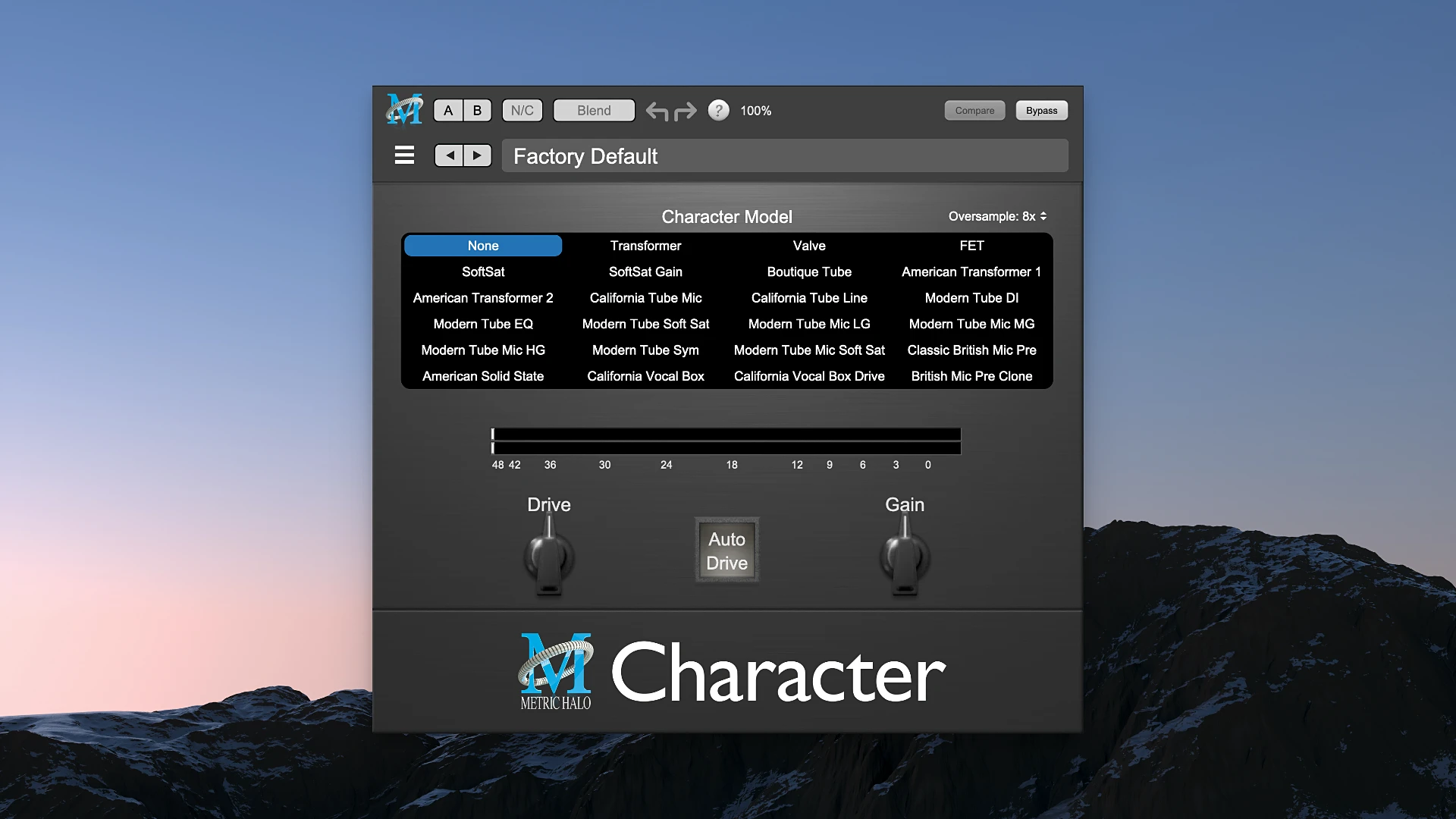Click the Metric Halo logo icon in toolbar
The height and width of the screenshot is (819, 1456).
point(404,110)
